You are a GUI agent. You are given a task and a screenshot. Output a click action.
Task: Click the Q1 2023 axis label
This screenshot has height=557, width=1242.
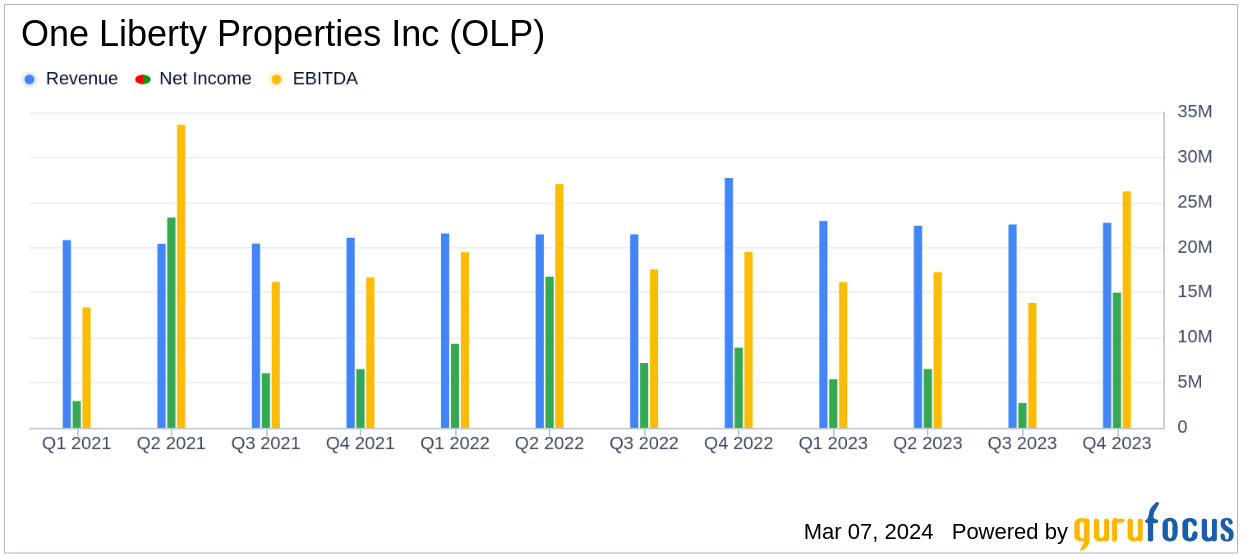833,443
